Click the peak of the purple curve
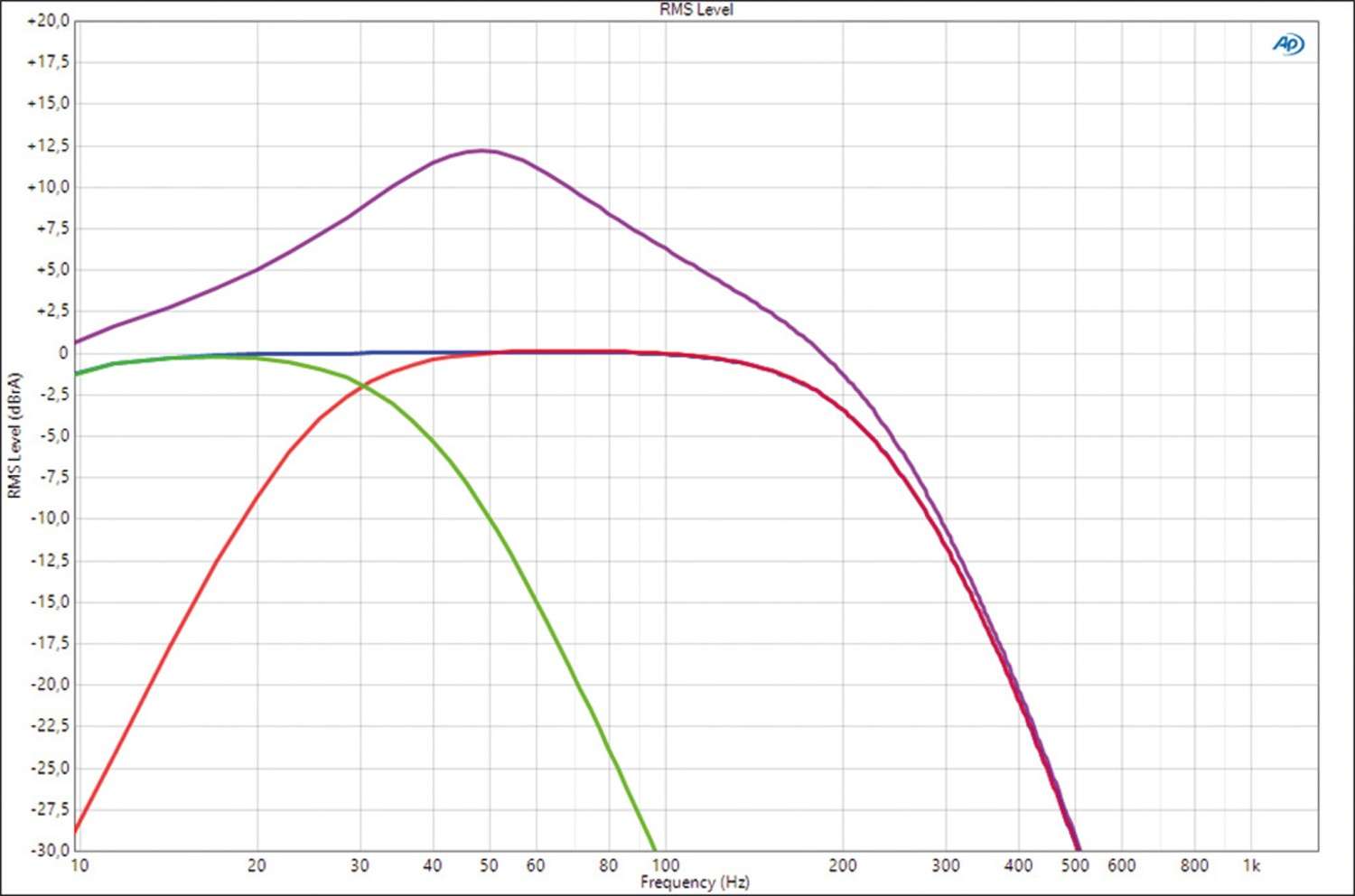The height and width of the screenshot is (896, 1355). (x=483, y=151)
